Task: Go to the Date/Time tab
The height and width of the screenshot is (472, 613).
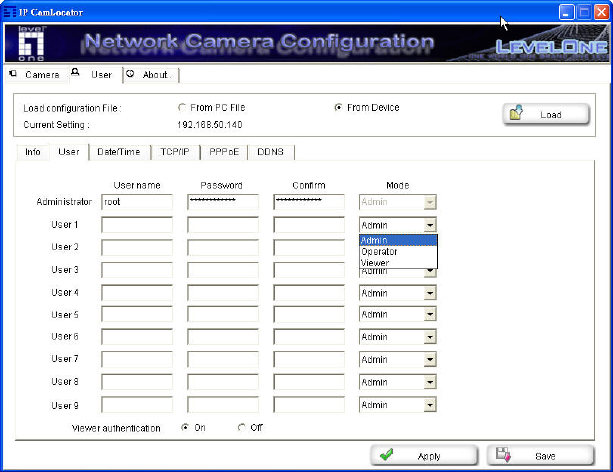Action: click(x=117, y=152)
